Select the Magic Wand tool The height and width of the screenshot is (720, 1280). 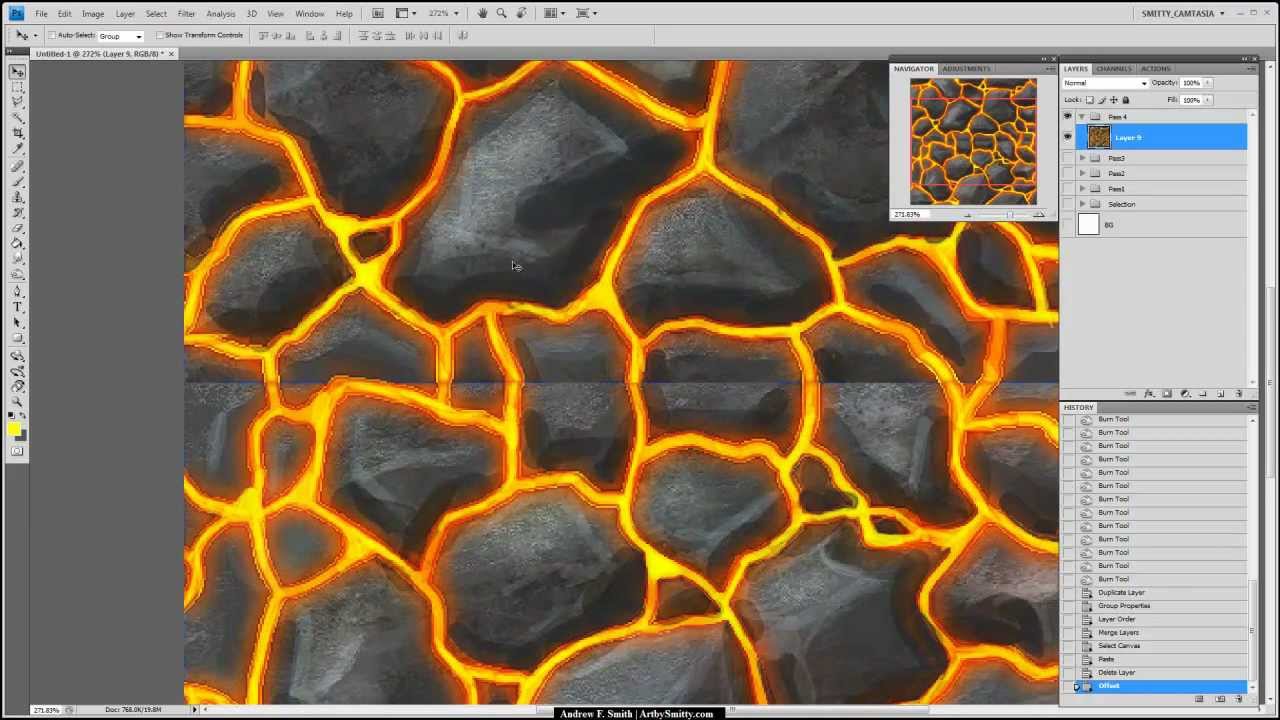click(x=18, y=117)
